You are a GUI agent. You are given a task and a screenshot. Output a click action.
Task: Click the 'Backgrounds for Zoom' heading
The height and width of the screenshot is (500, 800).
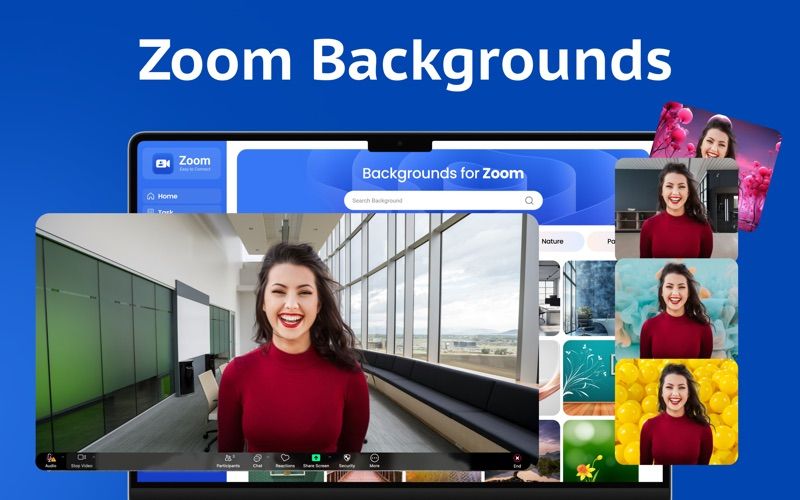click(x=443, y=173)
